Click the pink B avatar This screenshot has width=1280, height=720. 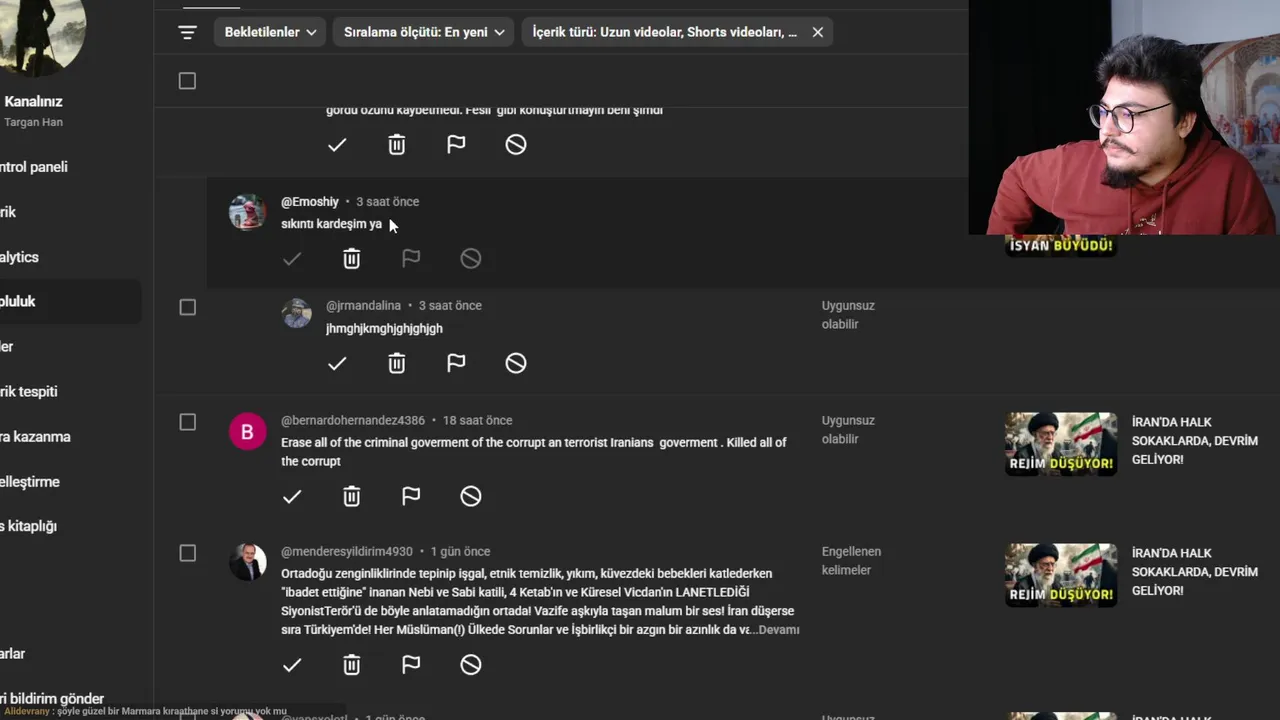pos(247,432)
